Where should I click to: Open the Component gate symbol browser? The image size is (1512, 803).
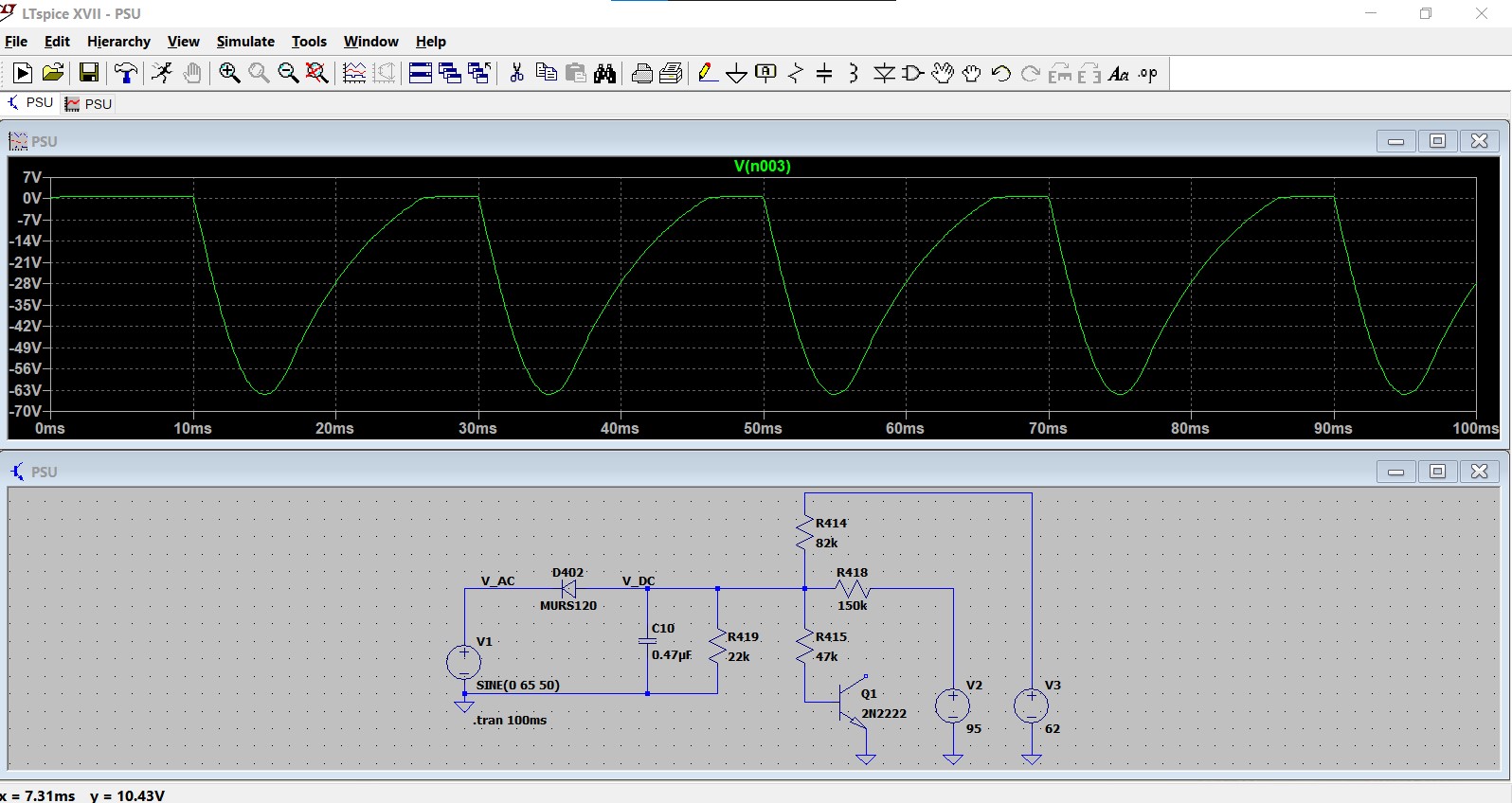pos(913,73)
